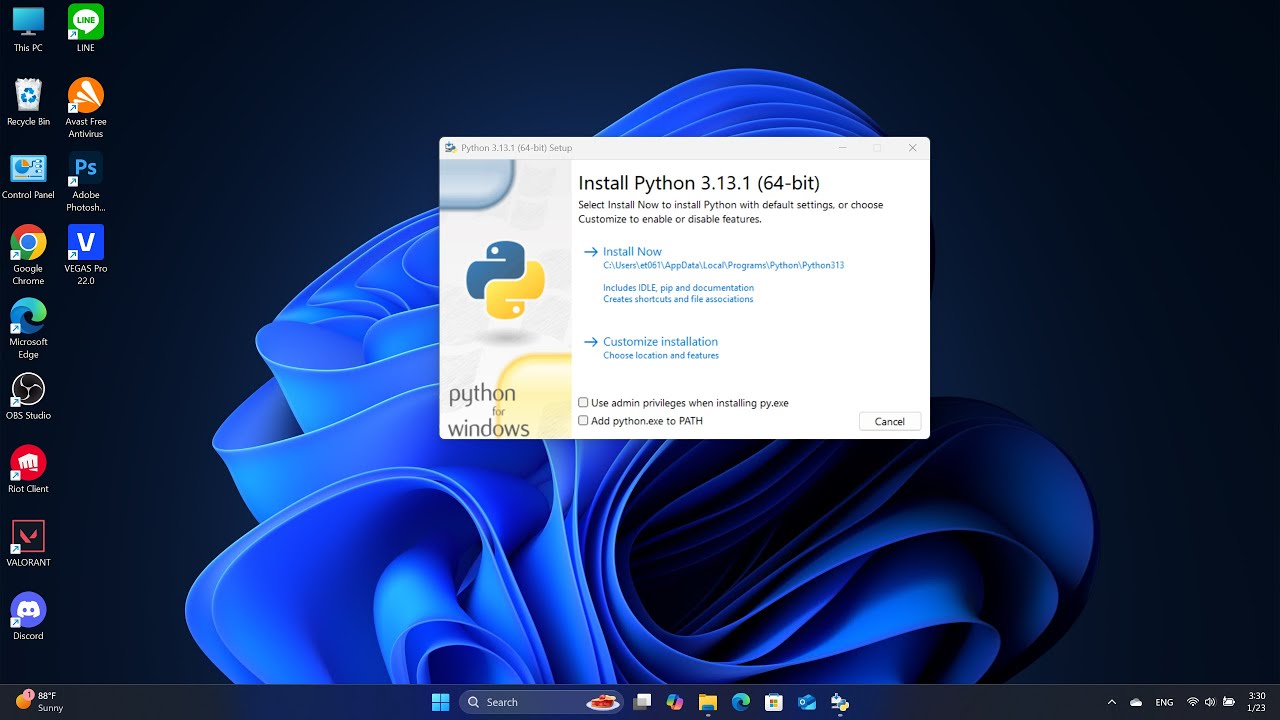Cancel the Python setup
Image resolution: width=1280 pixels, height=720 pixels.
pyautogui.click(x=890, y=422)
